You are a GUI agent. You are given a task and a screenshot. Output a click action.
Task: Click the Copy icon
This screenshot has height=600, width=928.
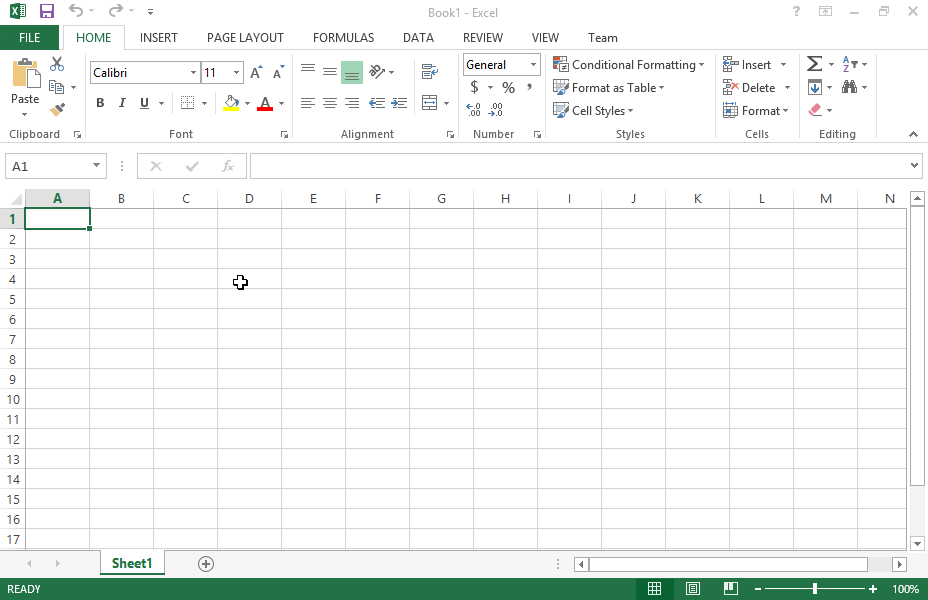(56, 87)
